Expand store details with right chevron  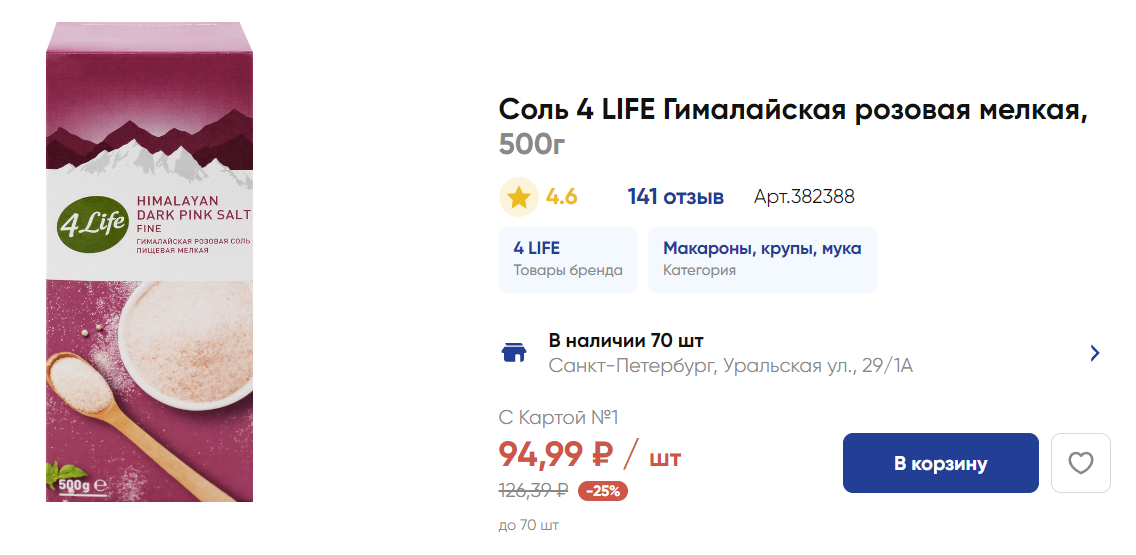[x=1095, y=353]
